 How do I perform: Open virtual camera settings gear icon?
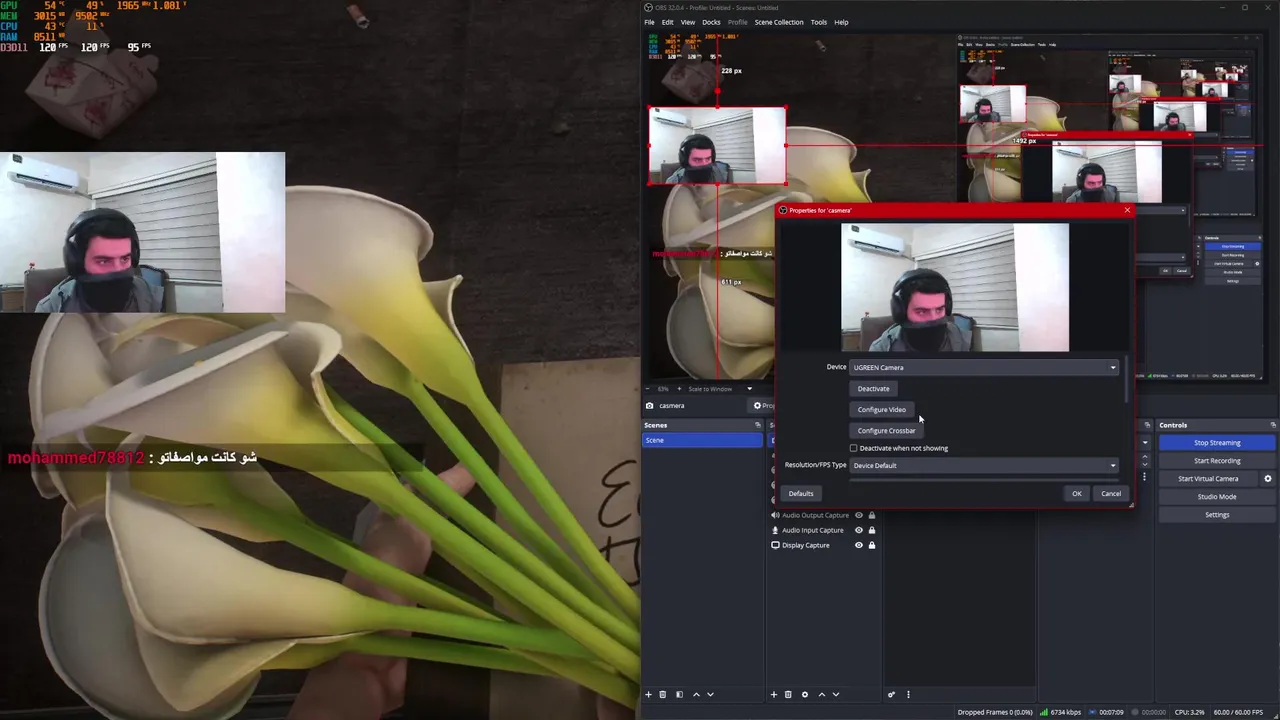[x=1268, y=478]
